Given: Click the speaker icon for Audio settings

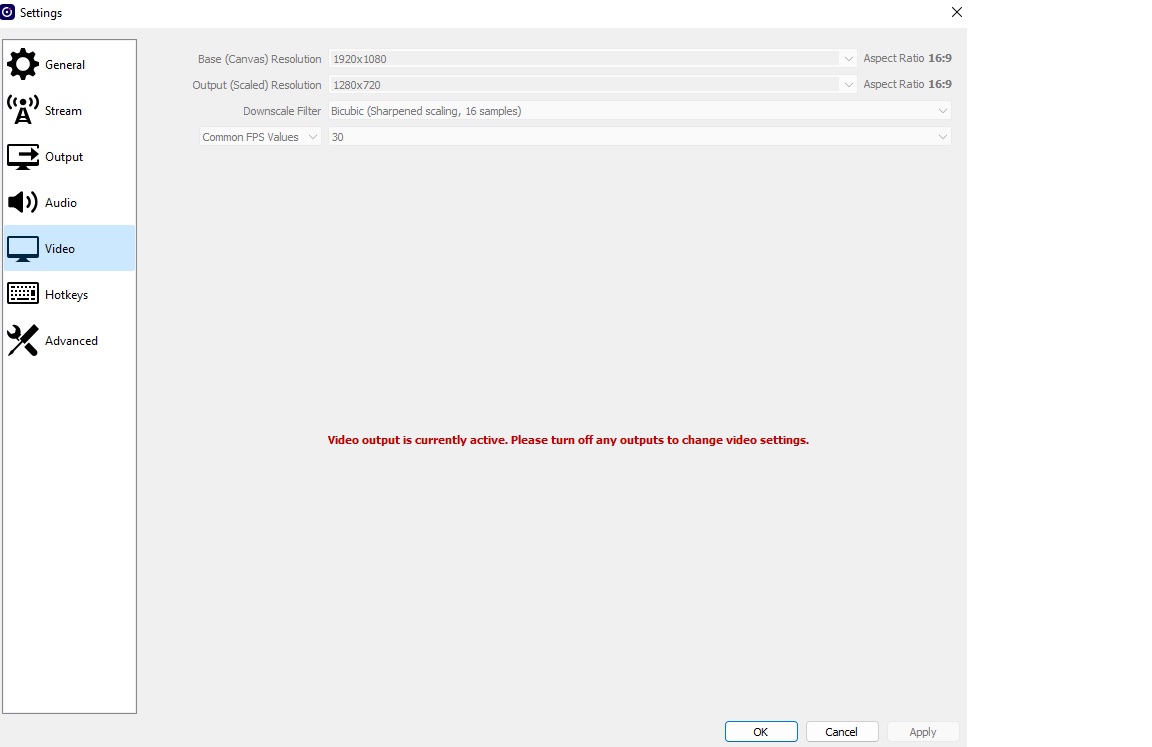Looking at the screenshot, I should [23, 203].
